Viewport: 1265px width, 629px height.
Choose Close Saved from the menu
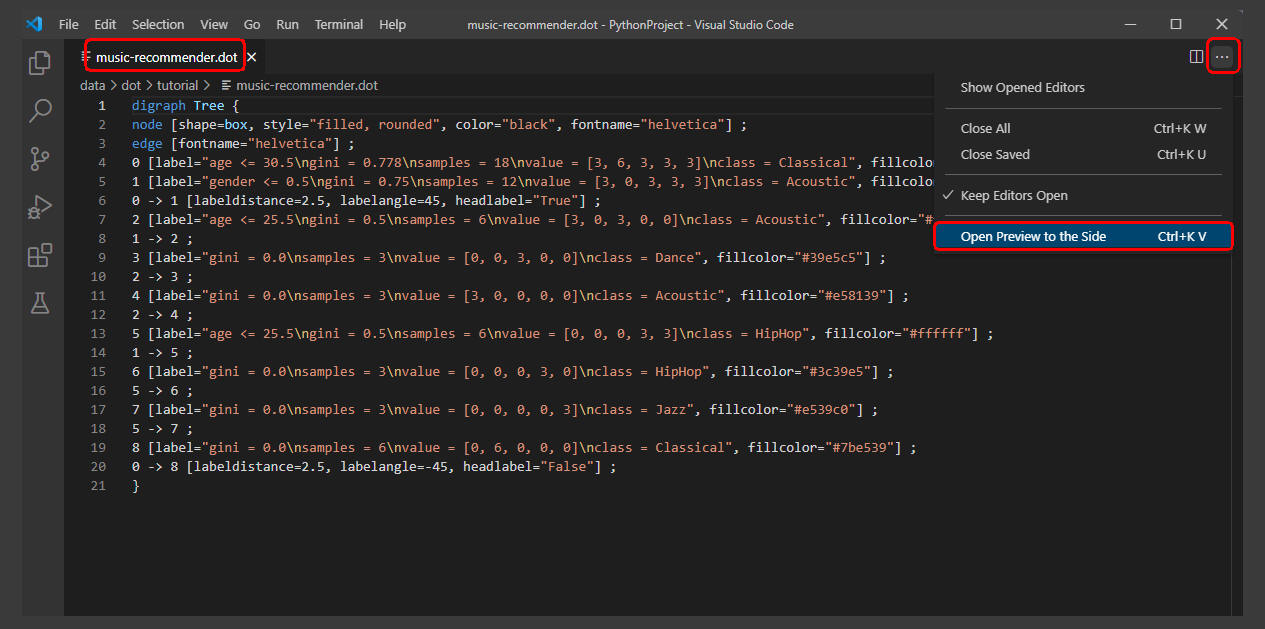tap(1083, 154)
